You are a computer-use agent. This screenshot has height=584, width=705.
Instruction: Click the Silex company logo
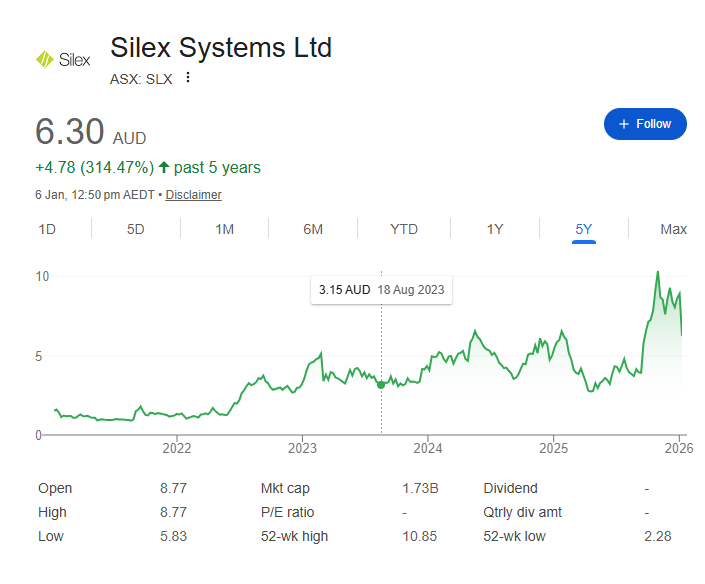click(x=63, y=60)
